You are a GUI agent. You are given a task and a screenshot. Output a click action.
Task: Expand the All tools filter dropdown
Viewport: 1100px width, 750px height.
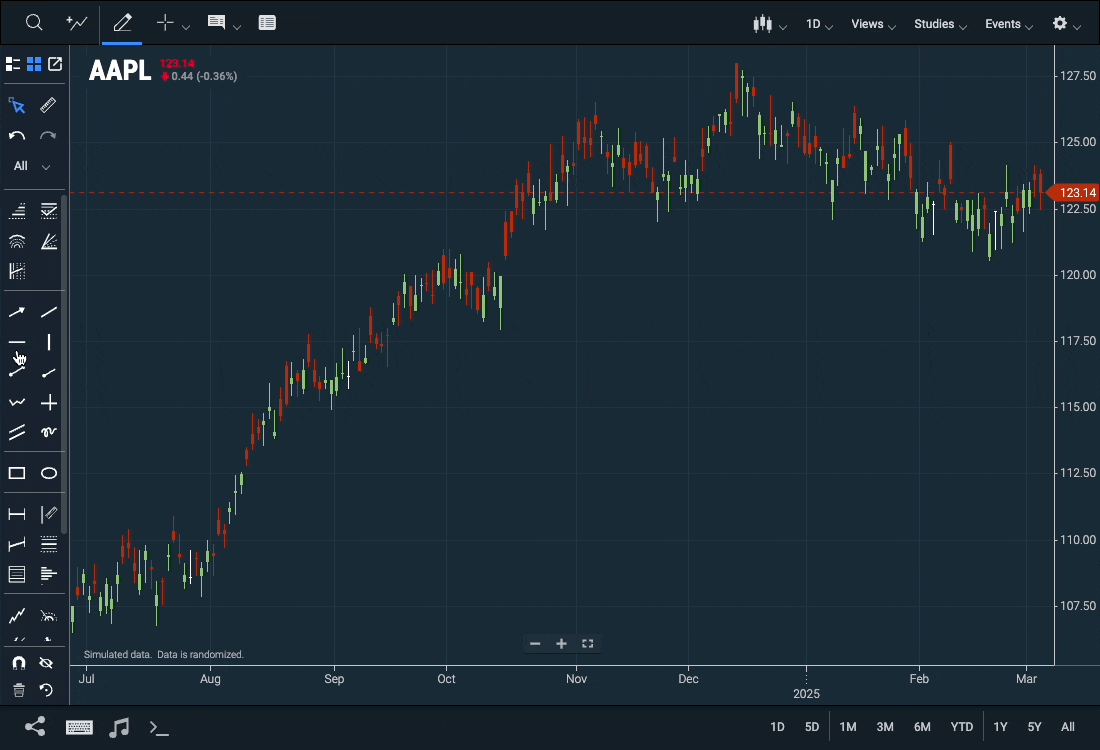tap(32, 166)
